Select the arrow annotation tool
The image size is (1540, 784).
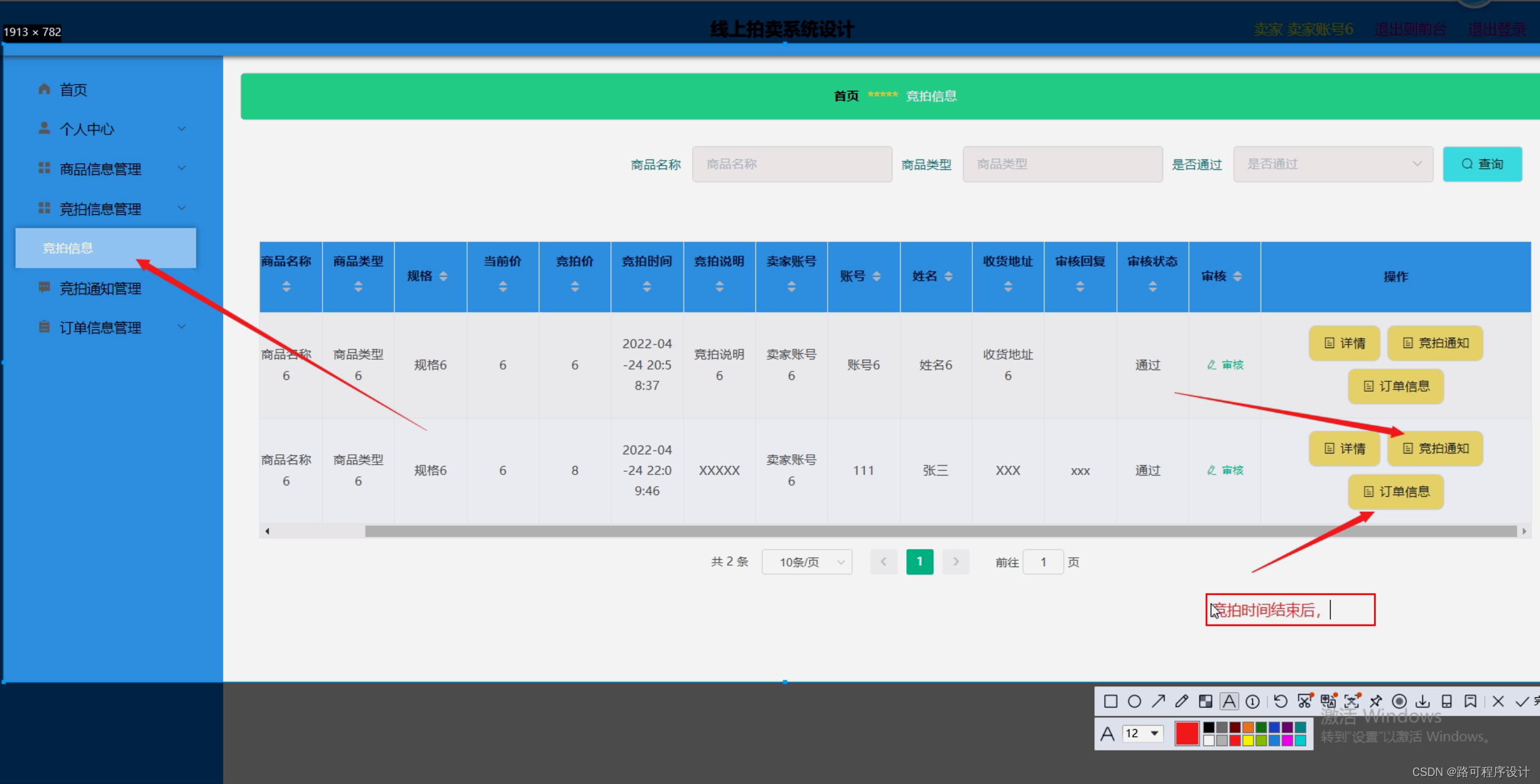tap(1158, 701)
